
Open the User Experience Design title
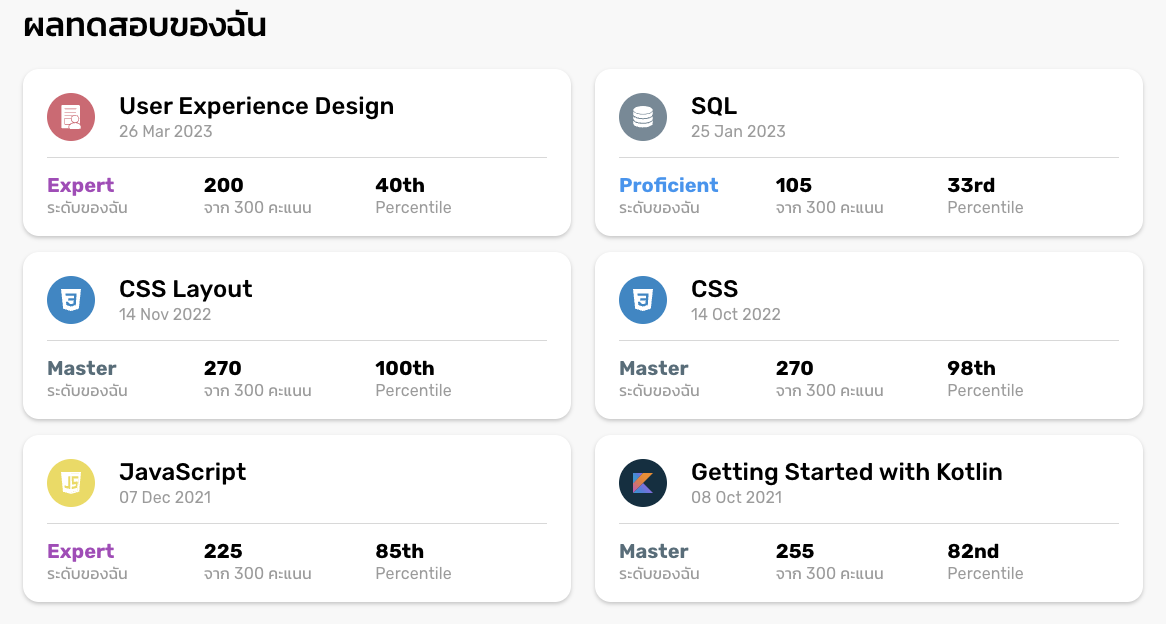click(256, 106)
